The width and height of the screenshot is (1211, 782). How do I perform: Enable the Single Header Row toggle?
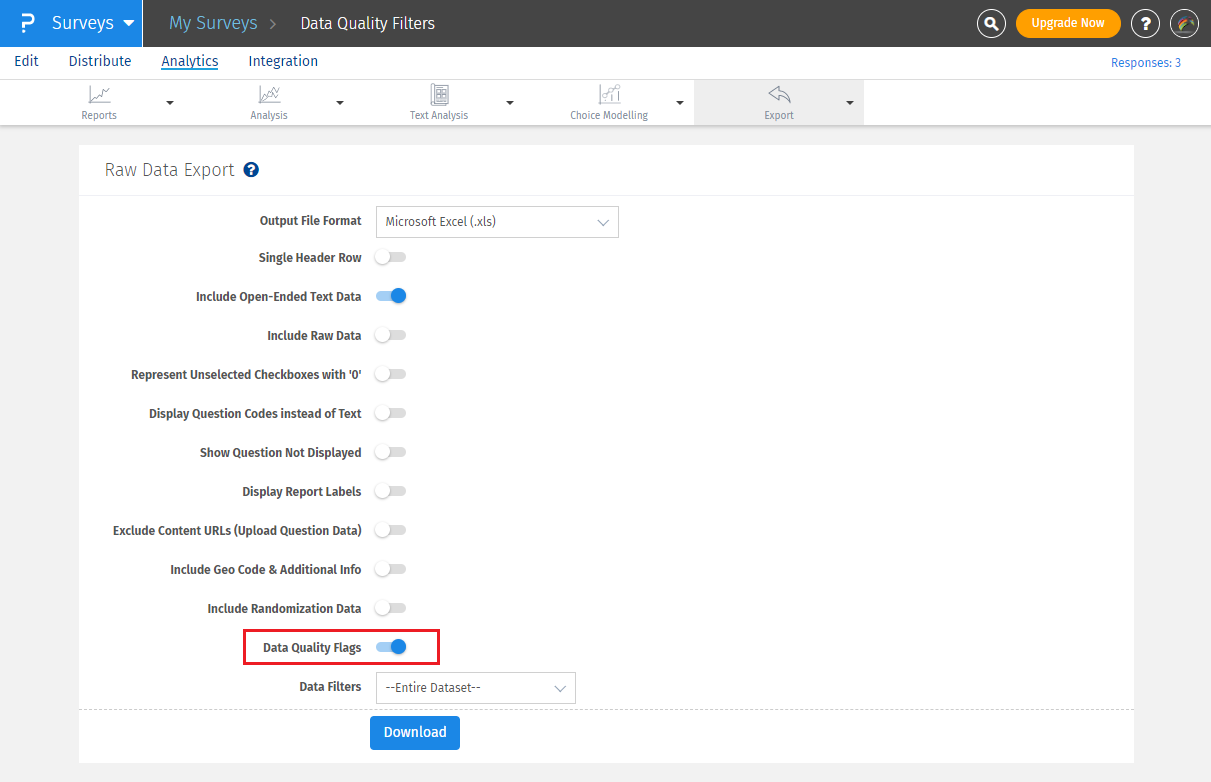(391, 257)
